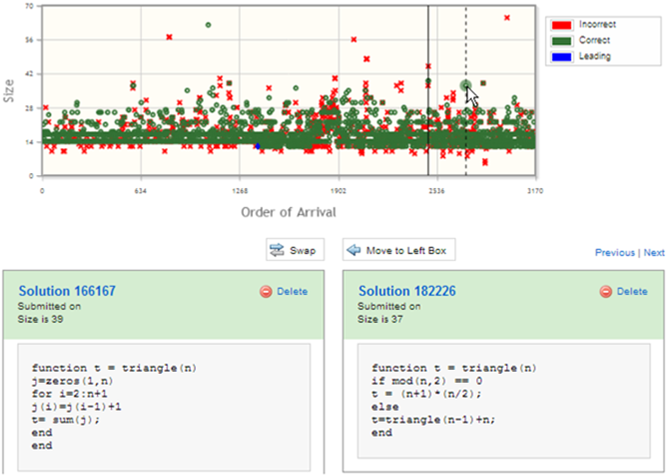This screenshot has width=669, height=476.
Task: Go to the Next solution link
Action: tap(654, 253)
